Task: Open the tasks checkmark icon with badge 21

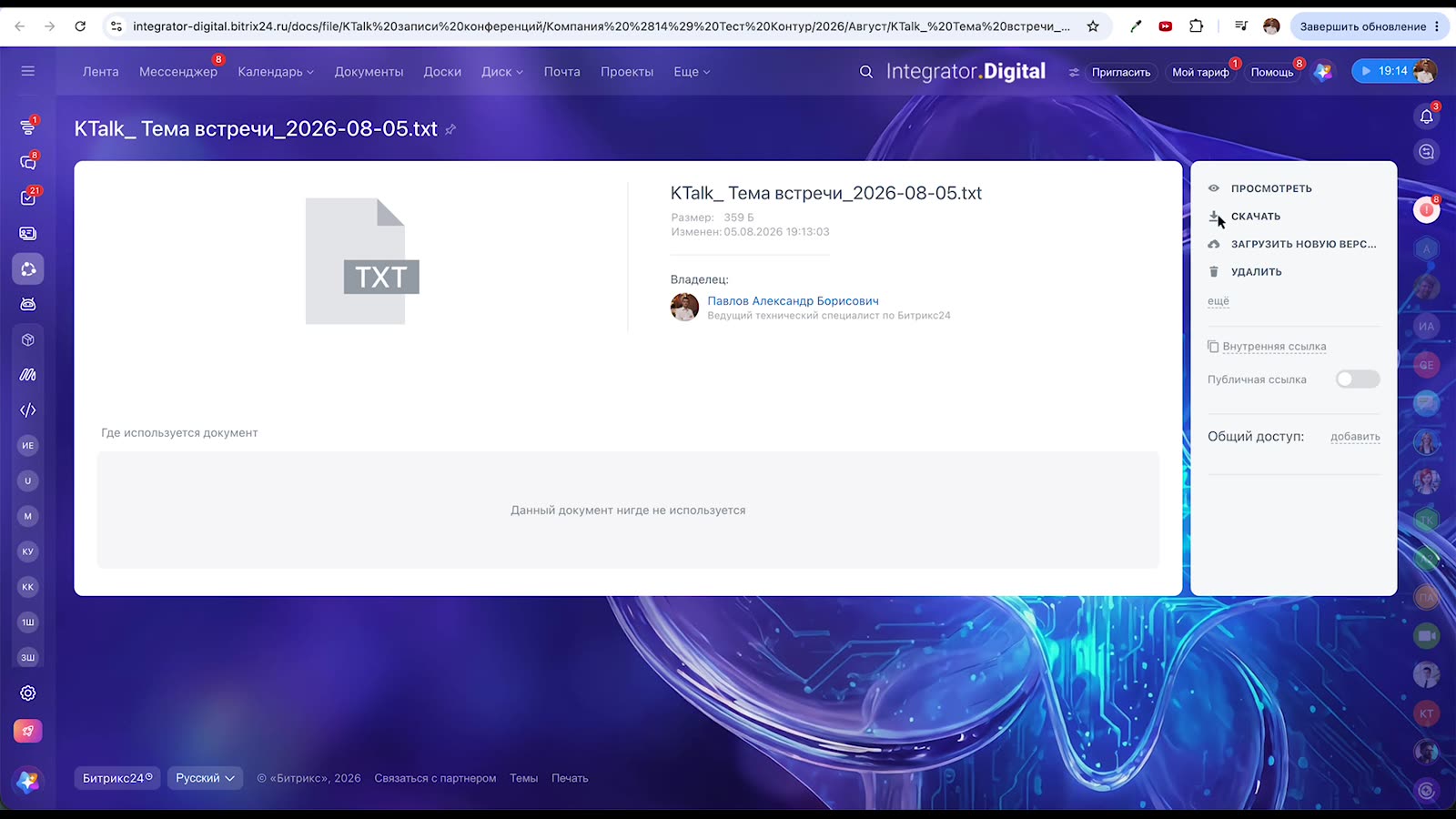Action: (x=28, y=197)
